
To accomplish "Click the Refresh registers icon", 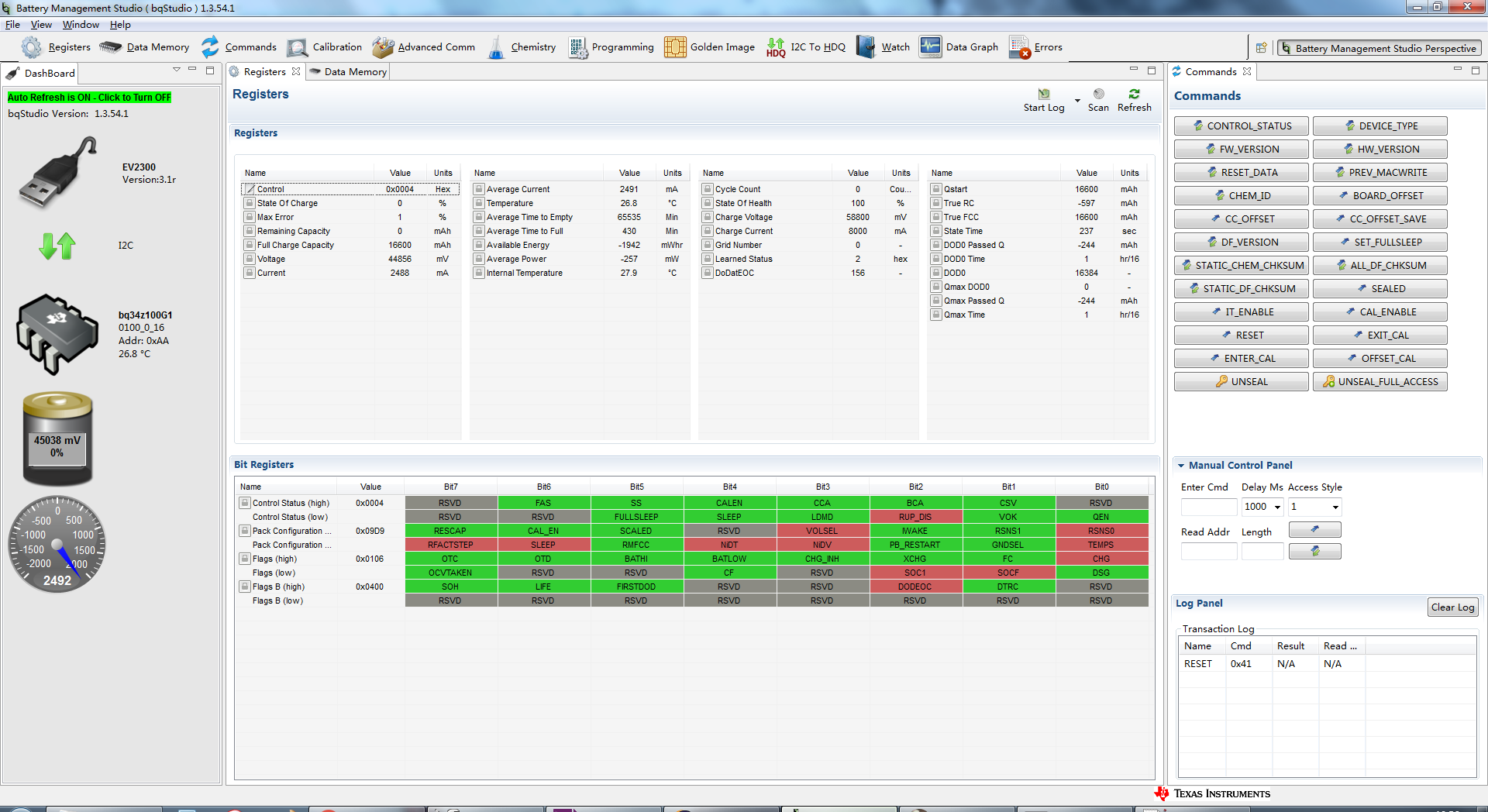I will (1134, 94).
